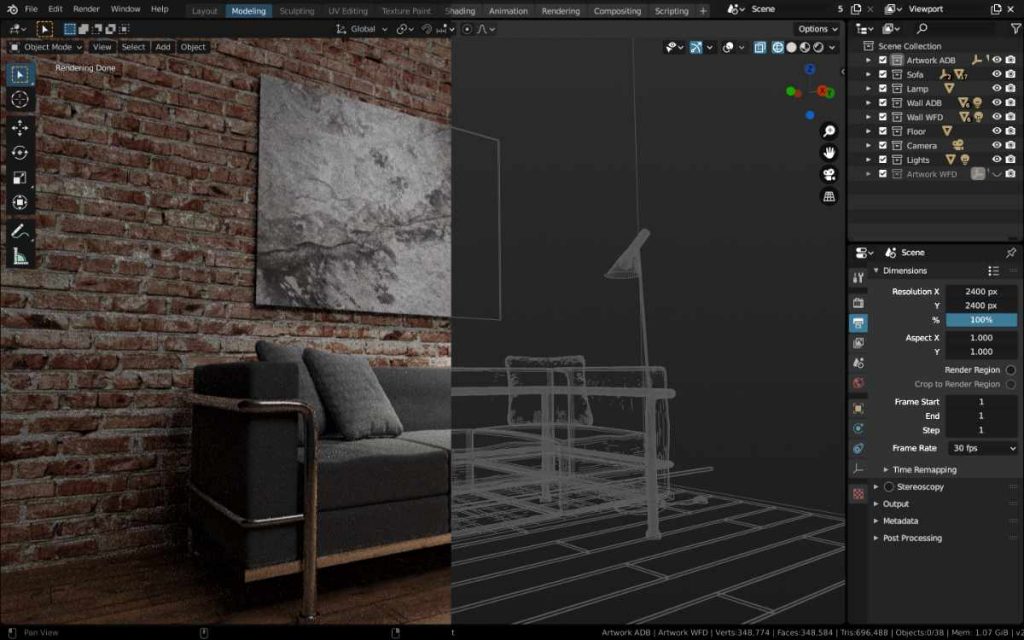Open the Frame Rate dropdown

[981, 448]
